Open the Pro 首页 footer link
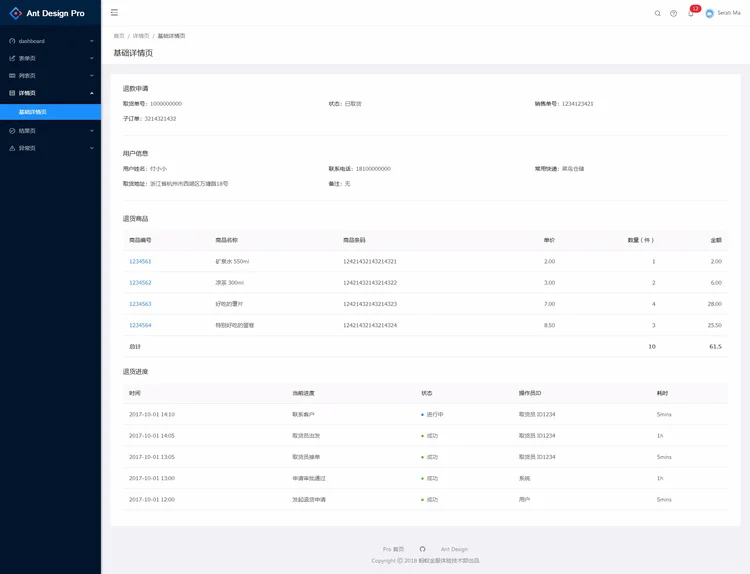Screen dimensions: 750x574 [x=393, y=549]
